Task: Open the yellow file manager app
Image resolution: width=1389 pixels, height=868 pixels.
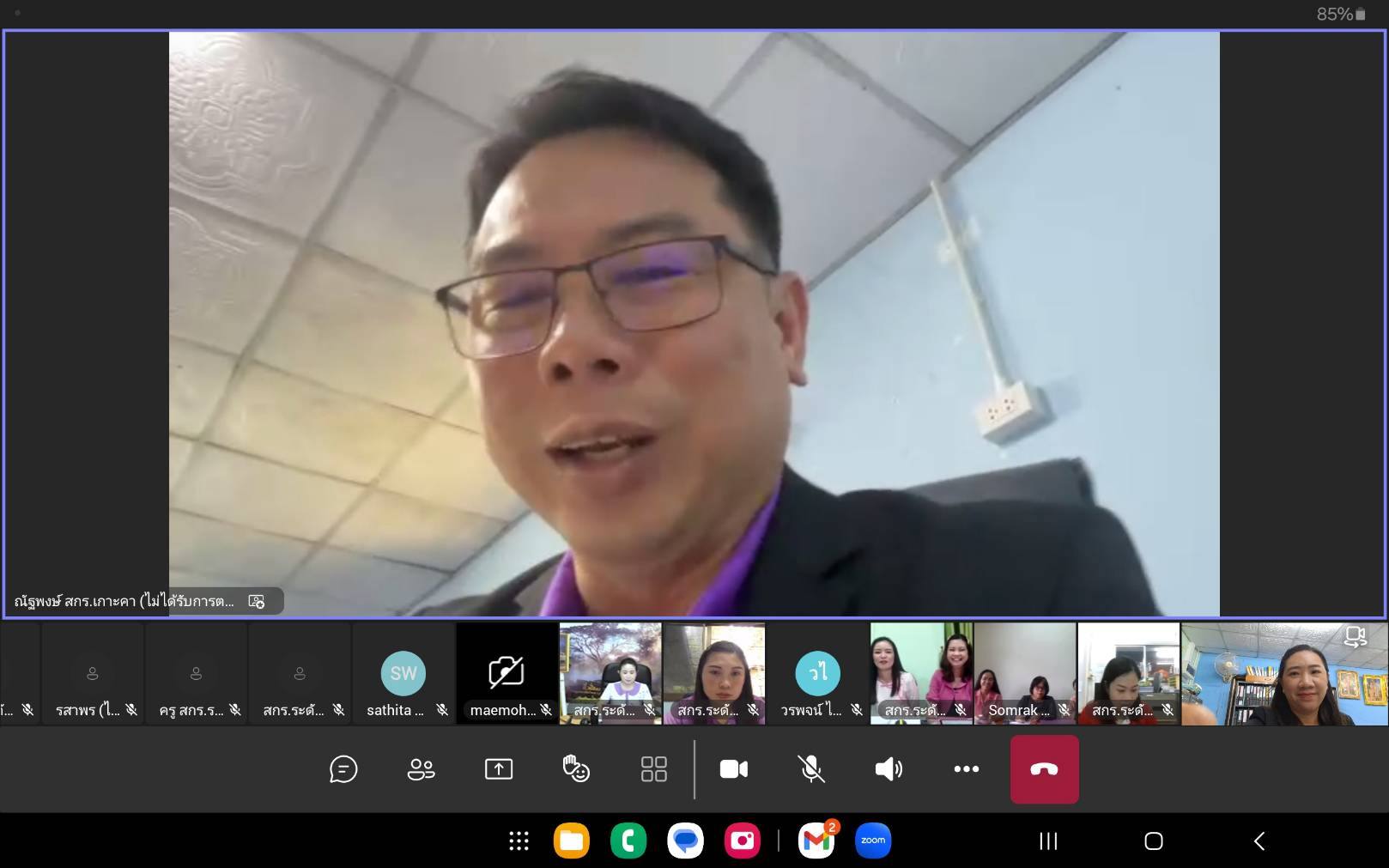Action: click(x=572, y=841)
